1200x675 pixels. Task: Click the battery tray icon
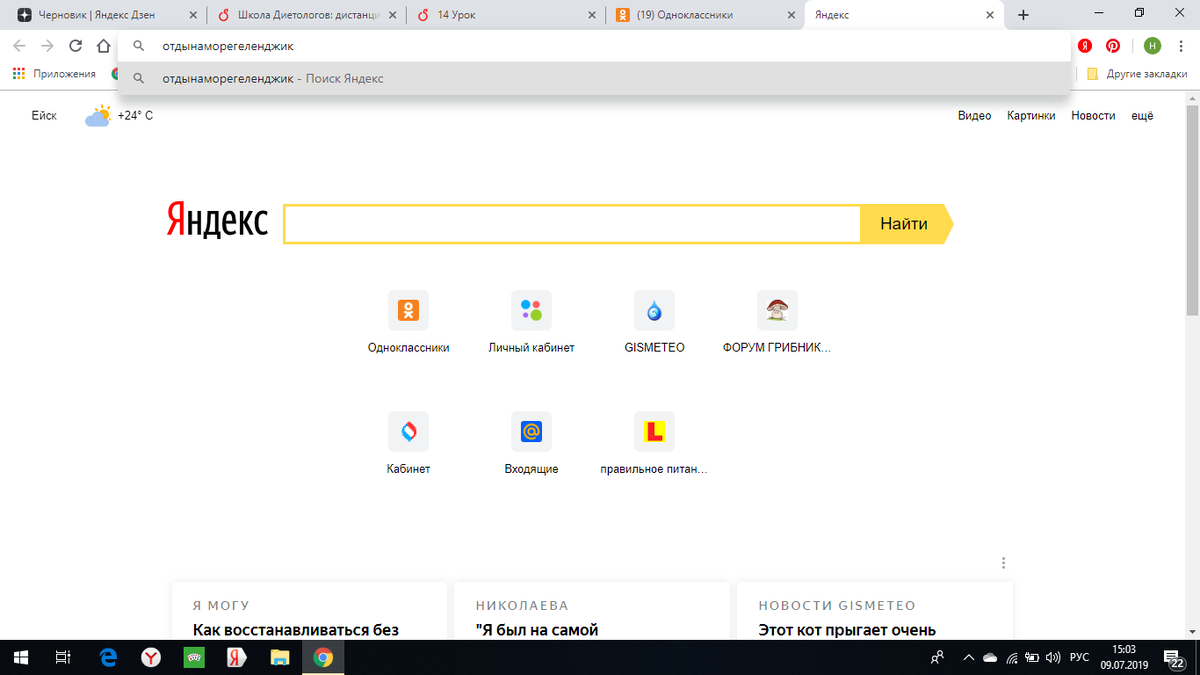coord(1032,658)
